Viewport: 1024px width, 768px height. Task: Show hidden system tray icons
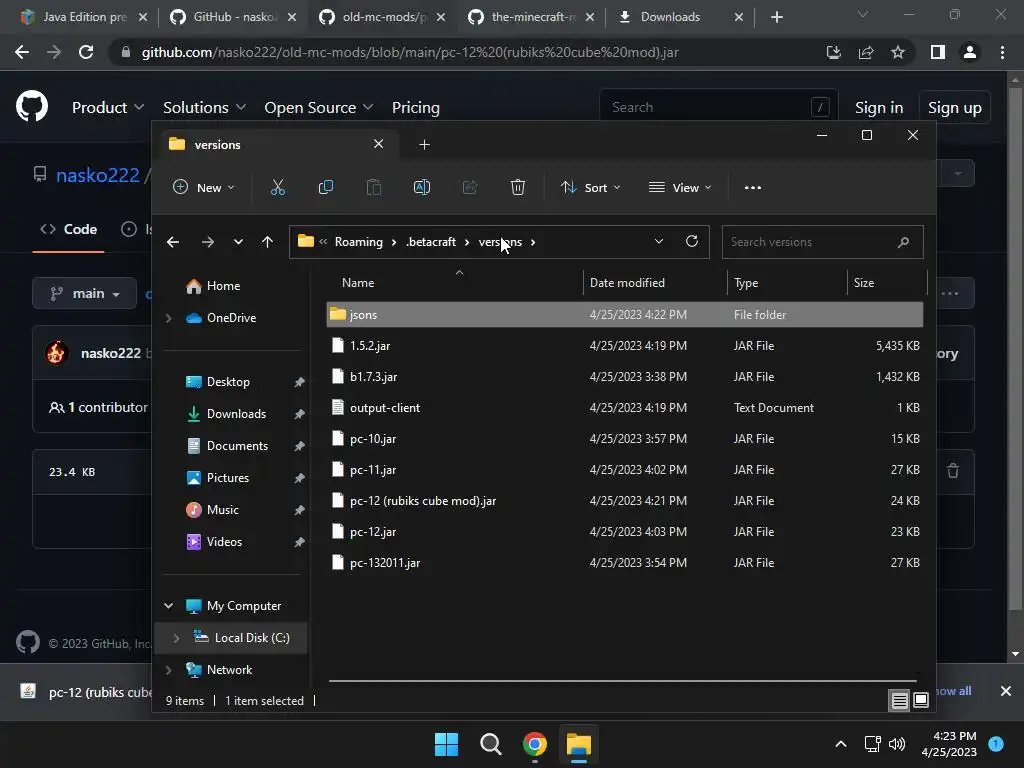coord(841,744)
